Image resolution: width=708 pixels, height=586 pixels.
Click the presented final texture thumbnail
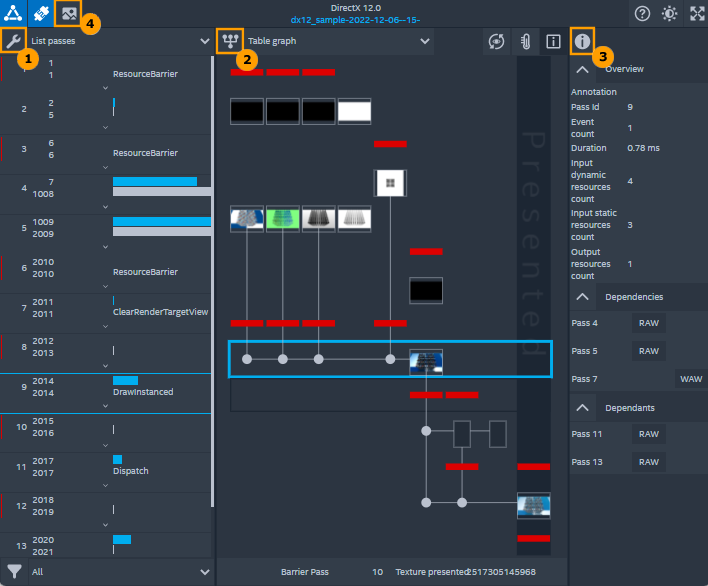click(x=533, y=506)
